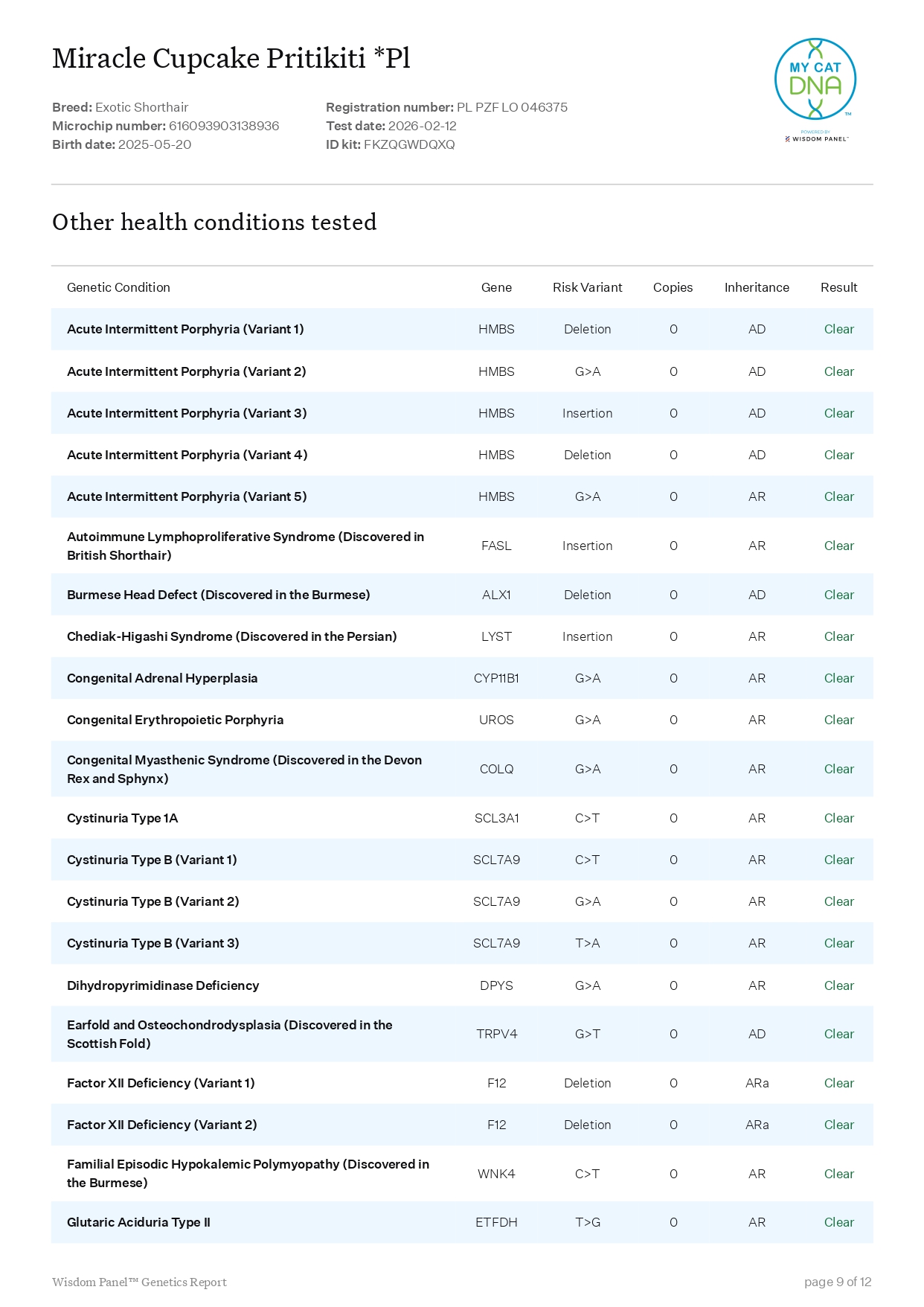Click the T>A risk variant value
This screenshot has height=1307, width=924.
587,943
